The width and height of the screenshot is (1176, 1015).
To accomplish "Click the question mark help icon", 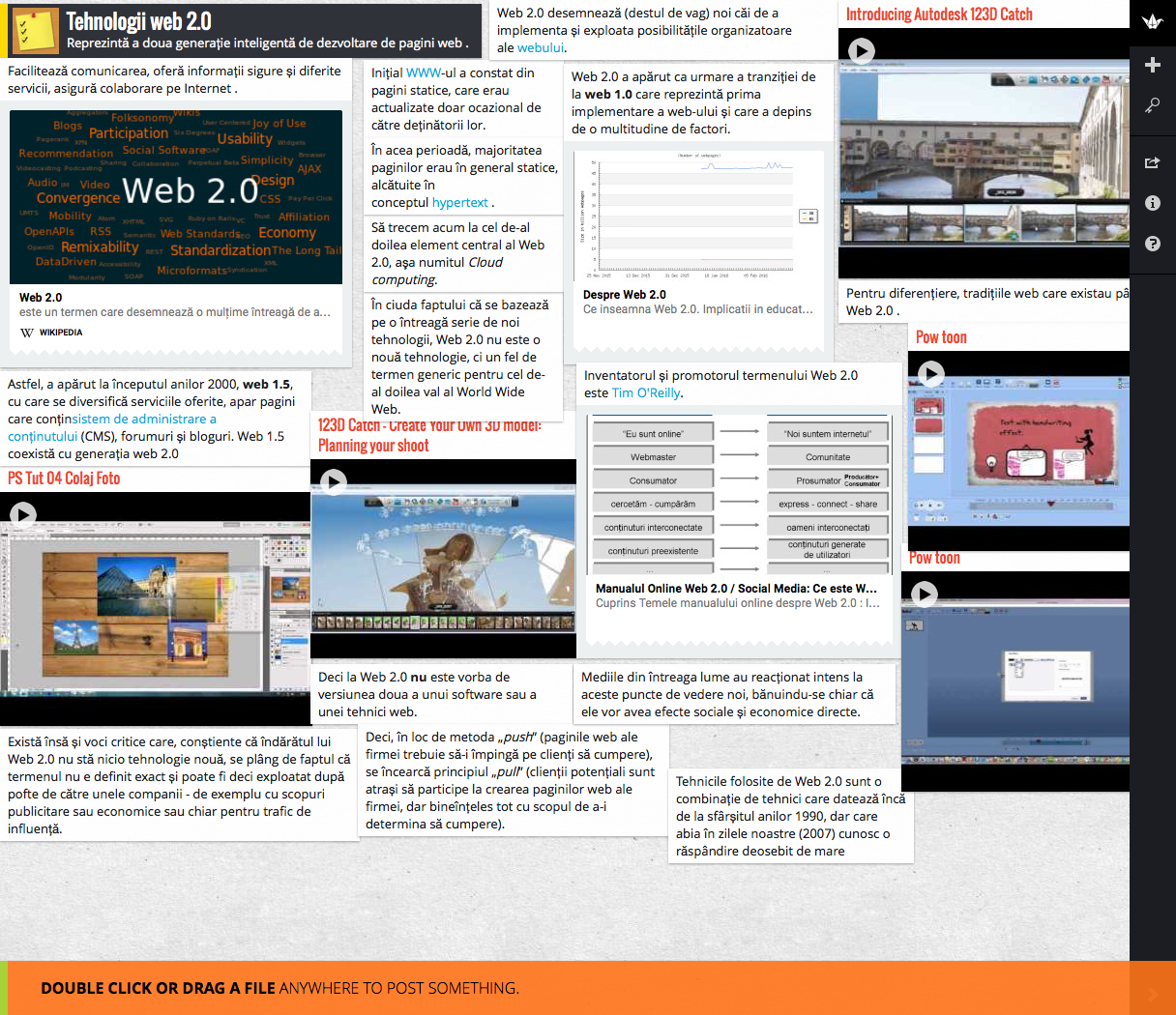I will click(x=1152, y=244).
